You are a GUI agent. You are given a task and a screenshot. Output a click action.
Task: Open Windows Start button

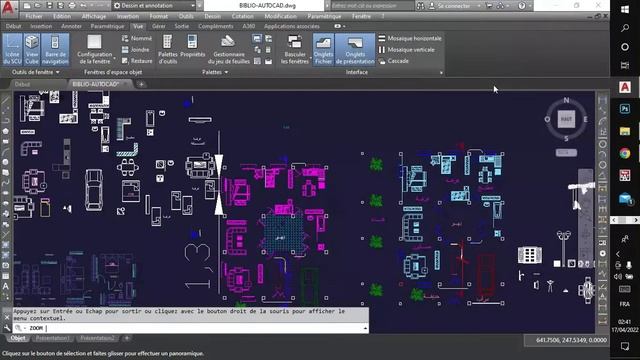(624, 9)
